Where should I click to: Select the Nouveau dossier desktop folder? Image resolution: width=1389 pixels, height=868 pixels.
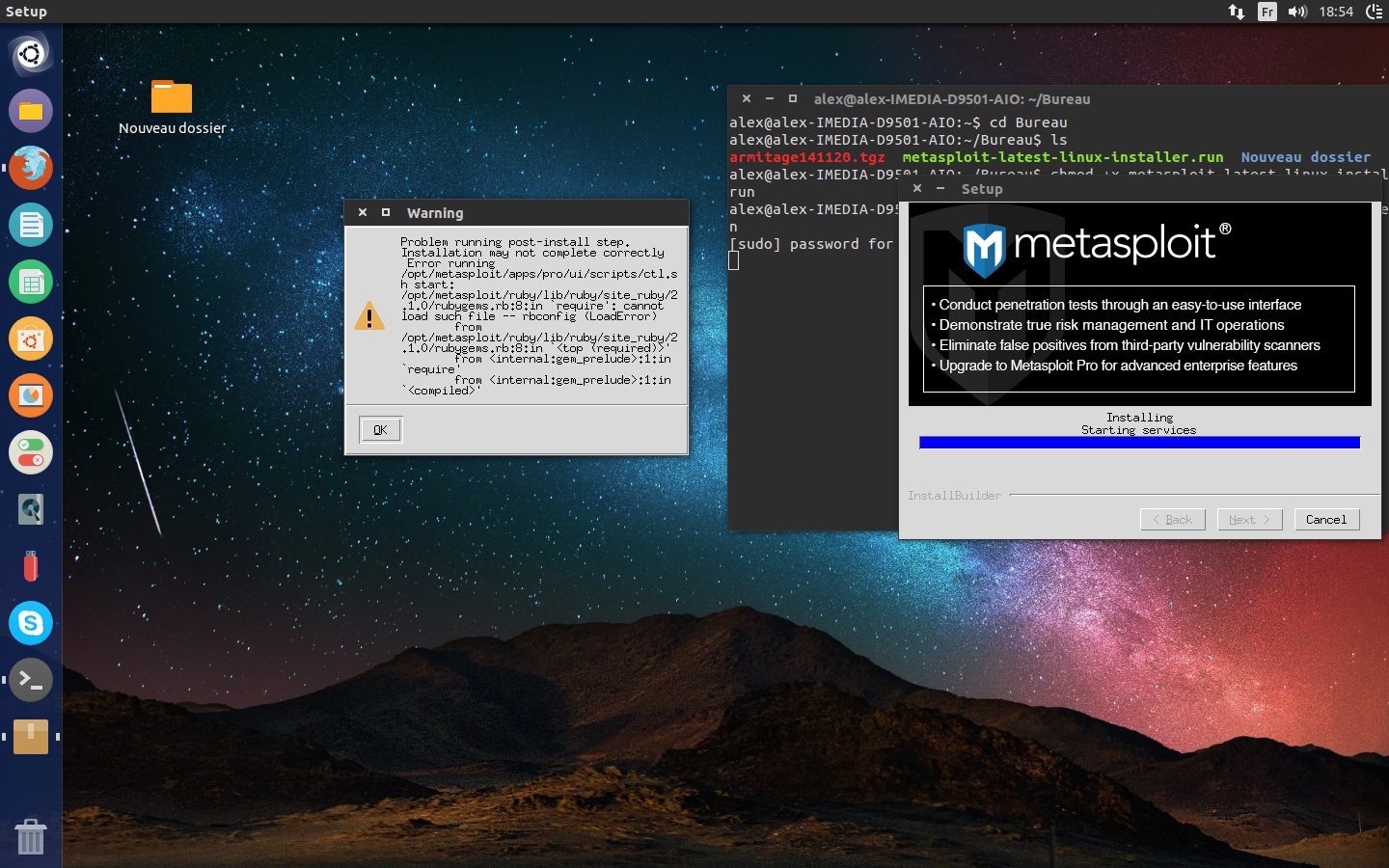tap(172, 107)
